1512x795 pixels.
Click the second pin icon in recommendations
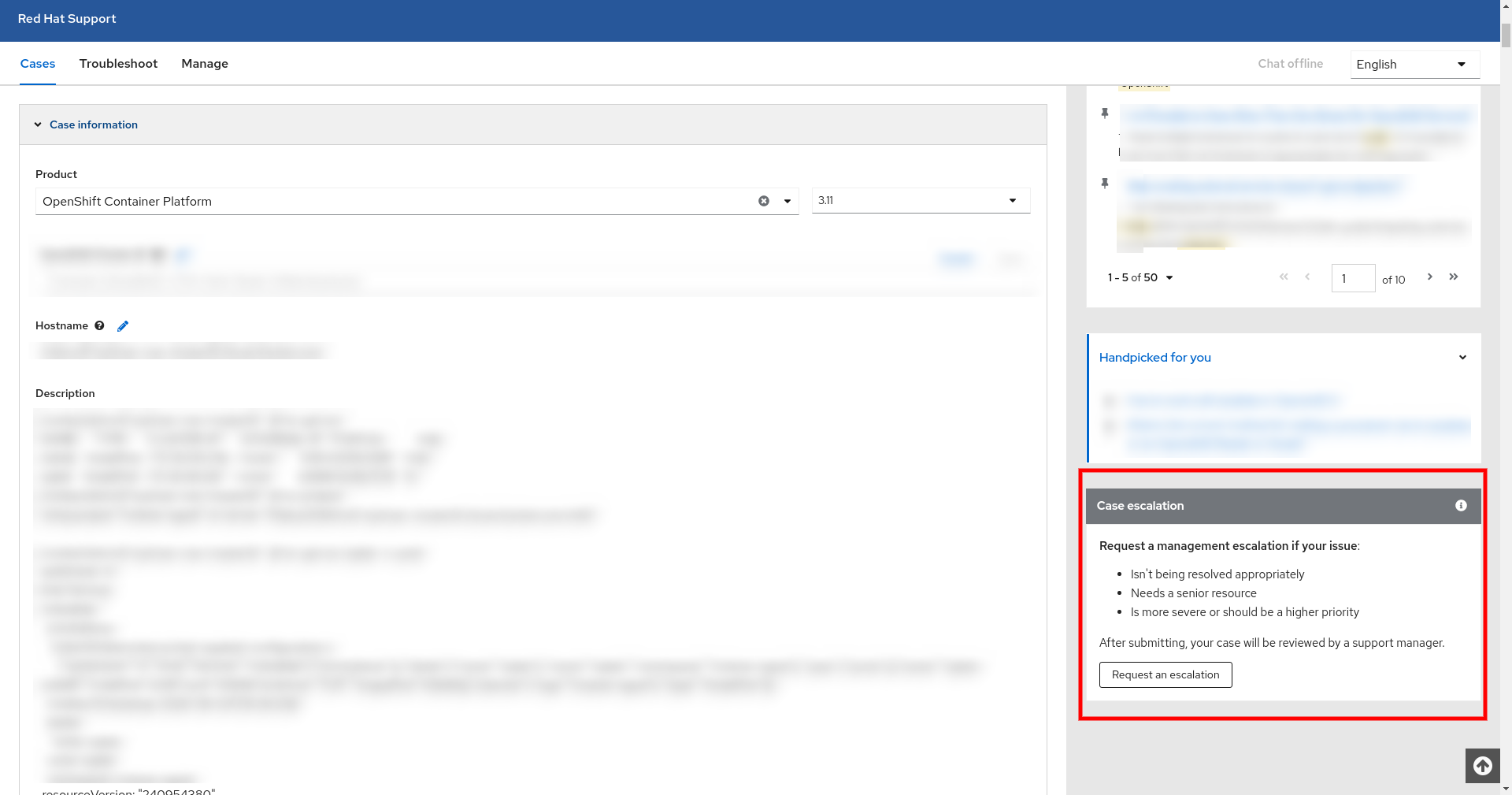[1105, 184]
